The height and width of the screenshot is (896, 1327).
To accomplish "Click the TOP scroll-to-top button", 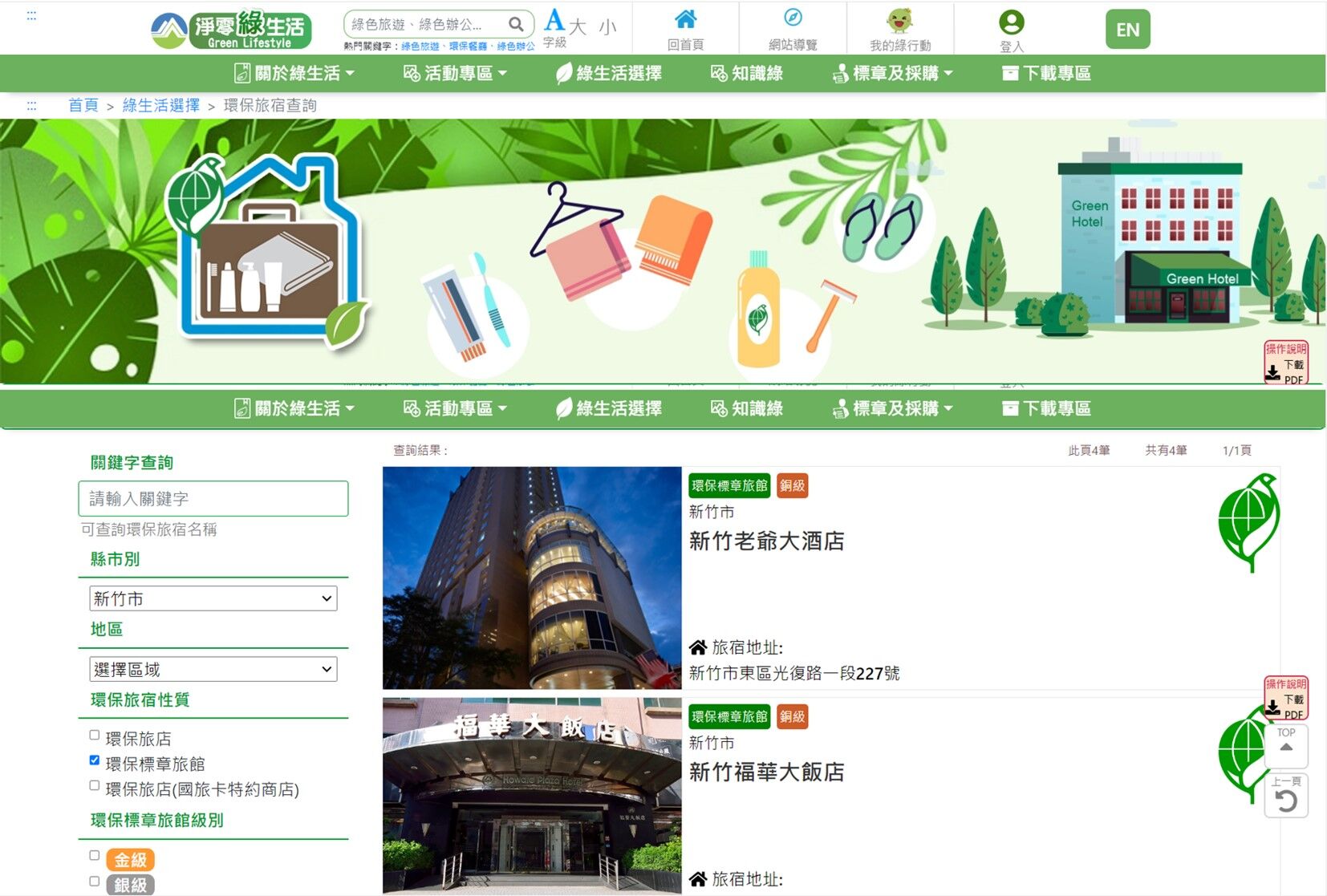I will 1286,746.
